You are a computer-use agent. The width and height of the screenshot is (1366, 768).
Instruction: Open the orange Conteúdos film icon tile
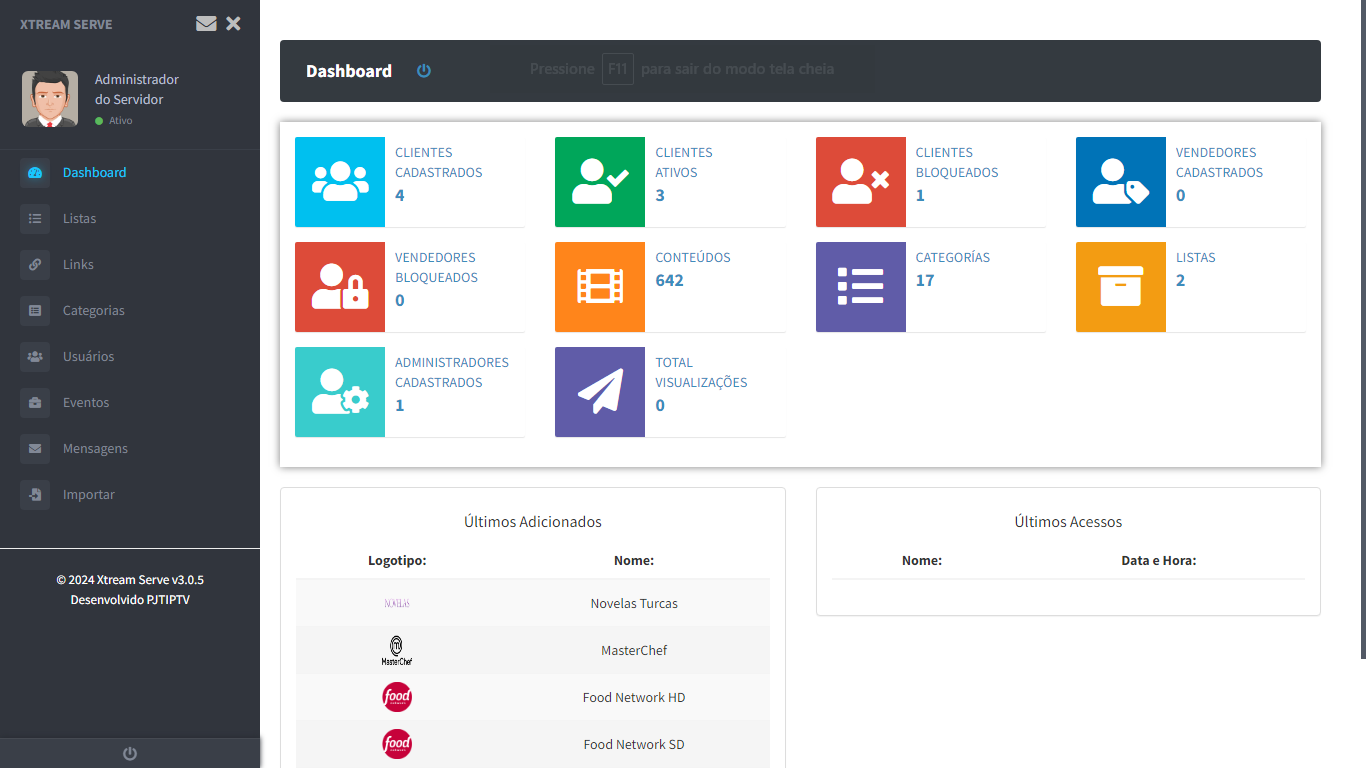pos(600,287)
